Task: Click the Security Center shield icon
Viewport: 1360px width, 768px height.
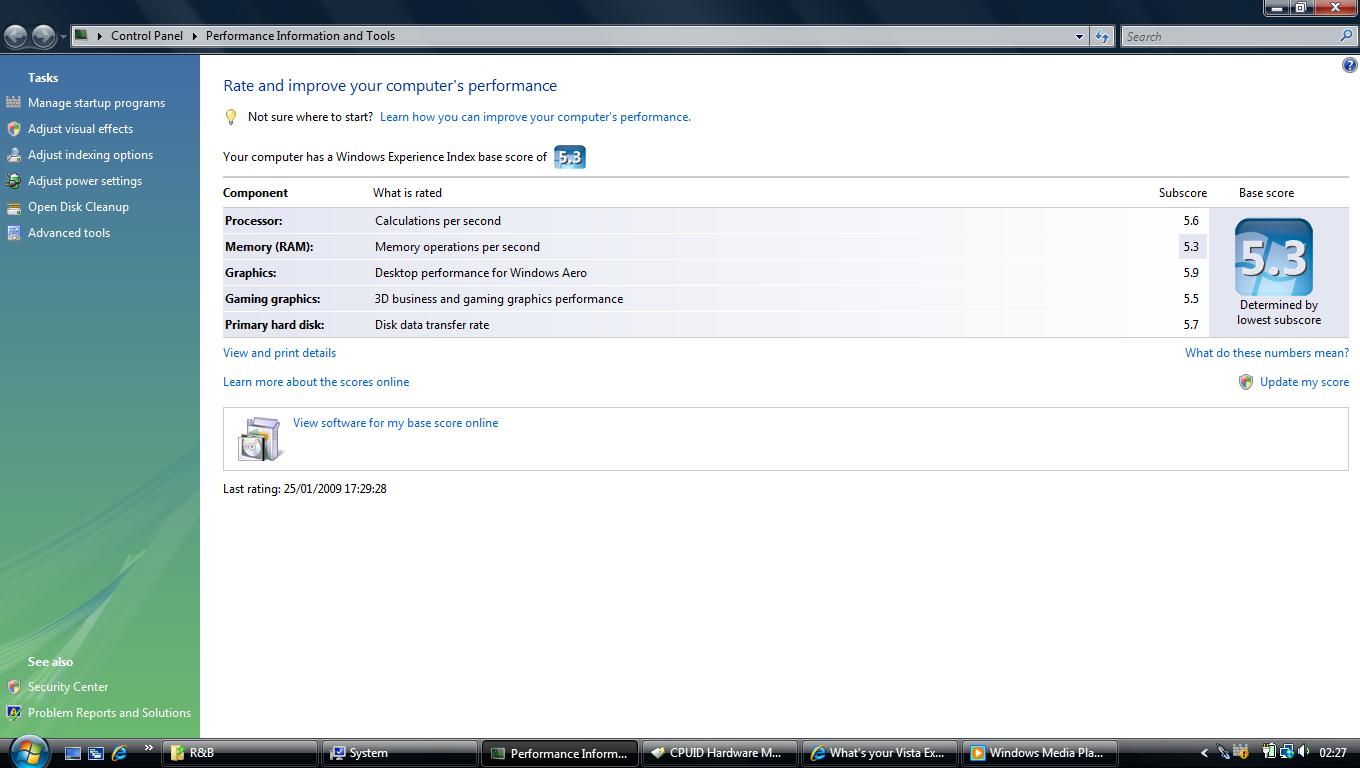Action: 13,687
